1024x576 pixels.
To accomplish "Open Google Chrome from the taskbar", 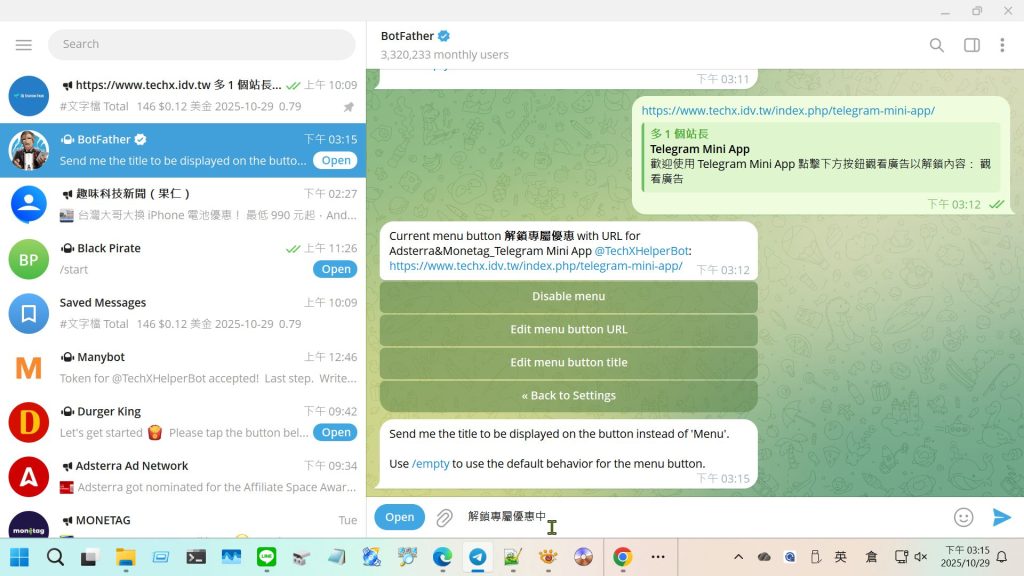I will pyautogui.click(x=622, y=557).
